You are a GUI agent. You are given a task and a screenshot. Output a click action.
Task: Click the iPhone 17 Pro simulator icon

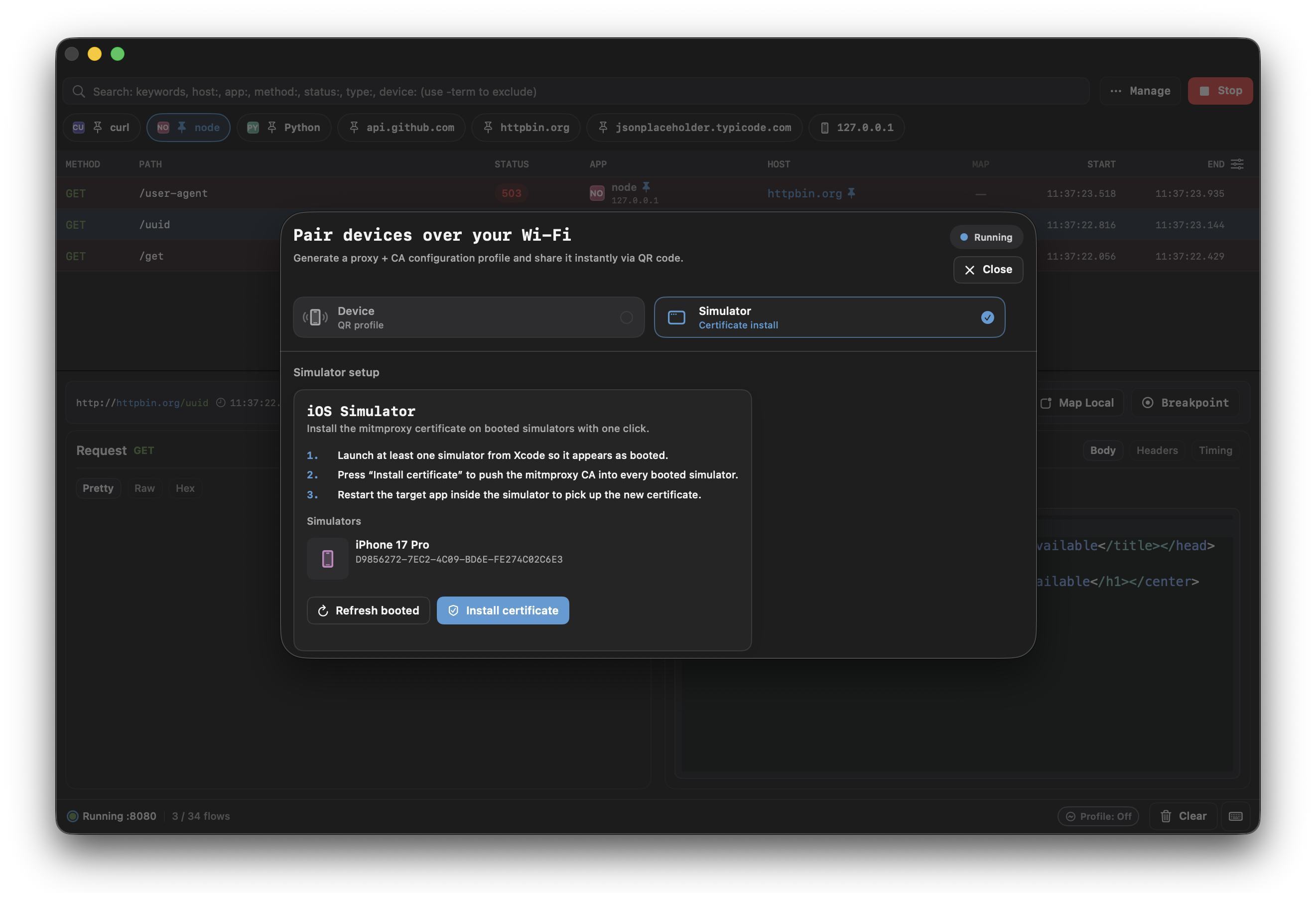327,559
